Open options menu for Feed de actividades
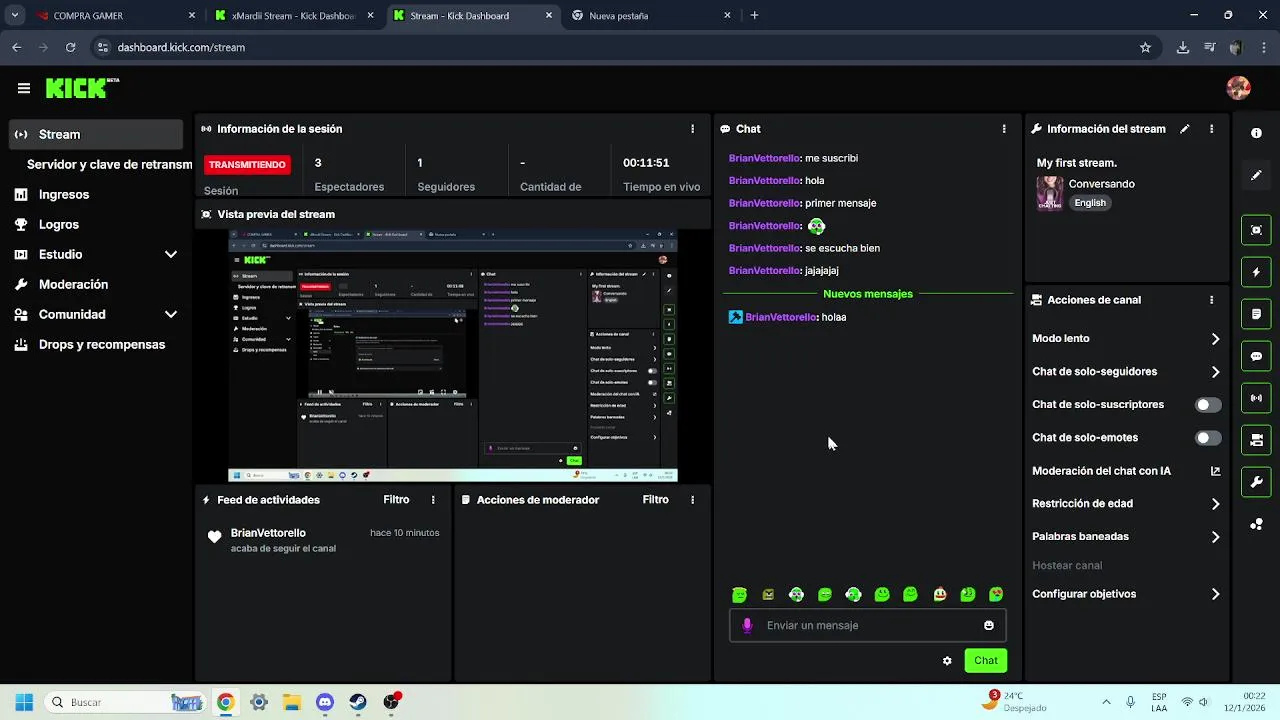The height and width of the screenshot is (720, 1280). (433, 500)
